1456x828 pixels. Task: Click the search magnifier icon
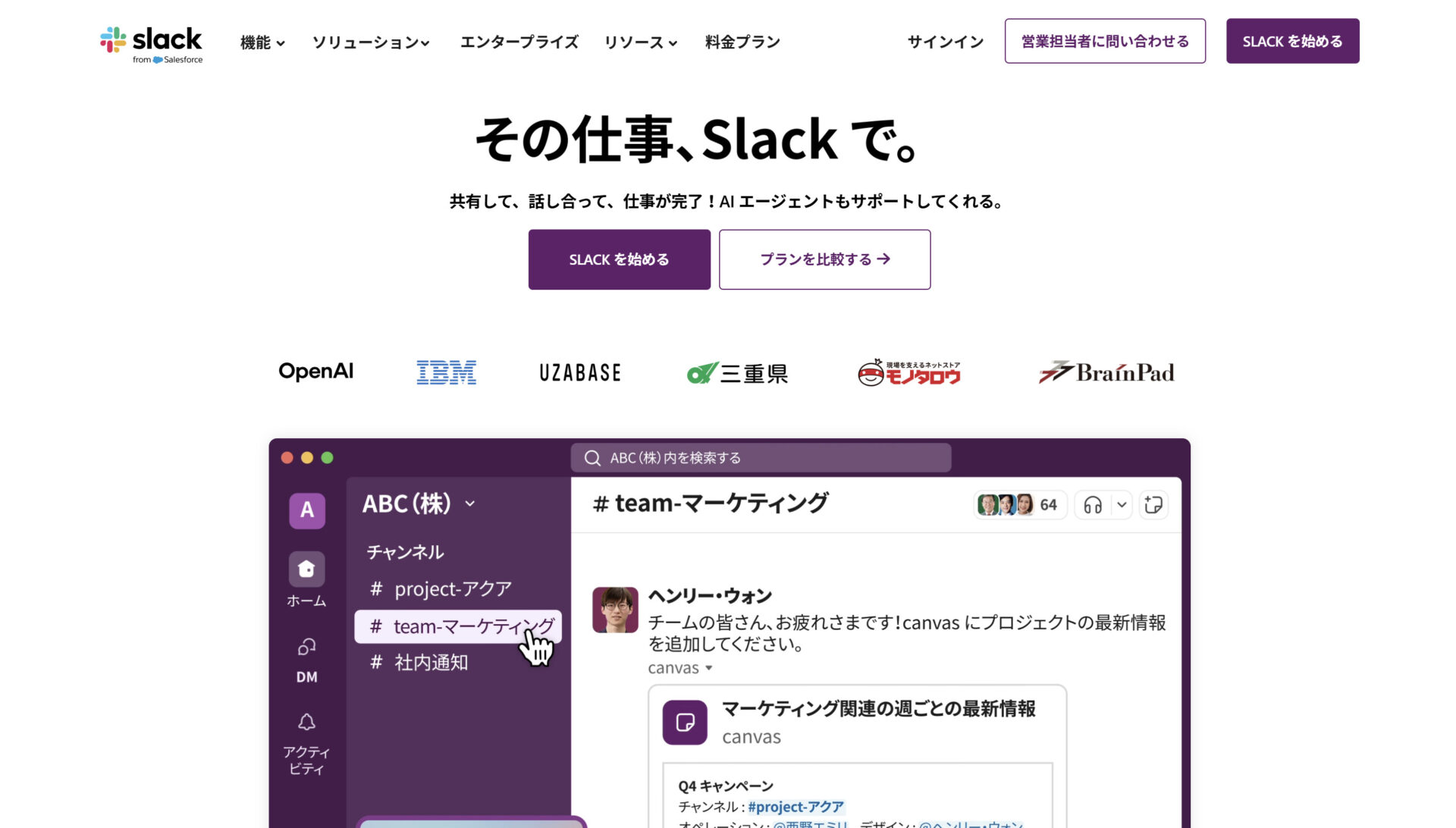point(591,457)
